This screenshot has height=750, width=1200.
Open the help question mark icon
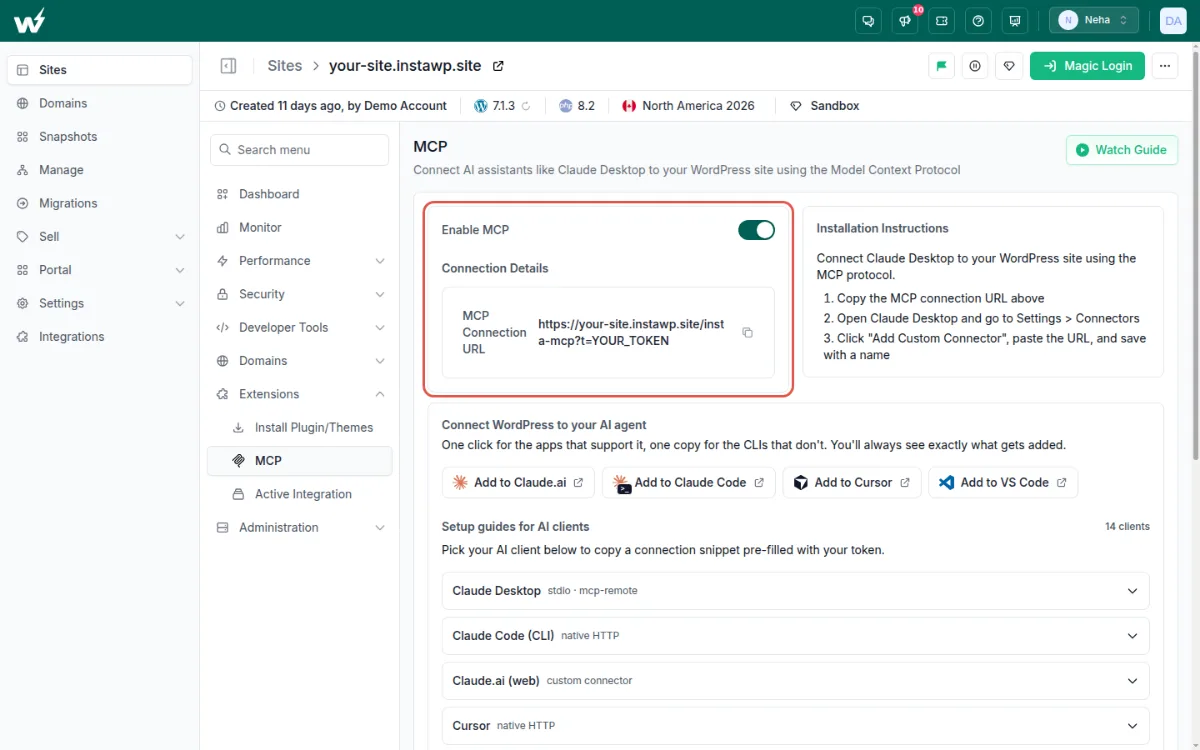tap(978, 20)
